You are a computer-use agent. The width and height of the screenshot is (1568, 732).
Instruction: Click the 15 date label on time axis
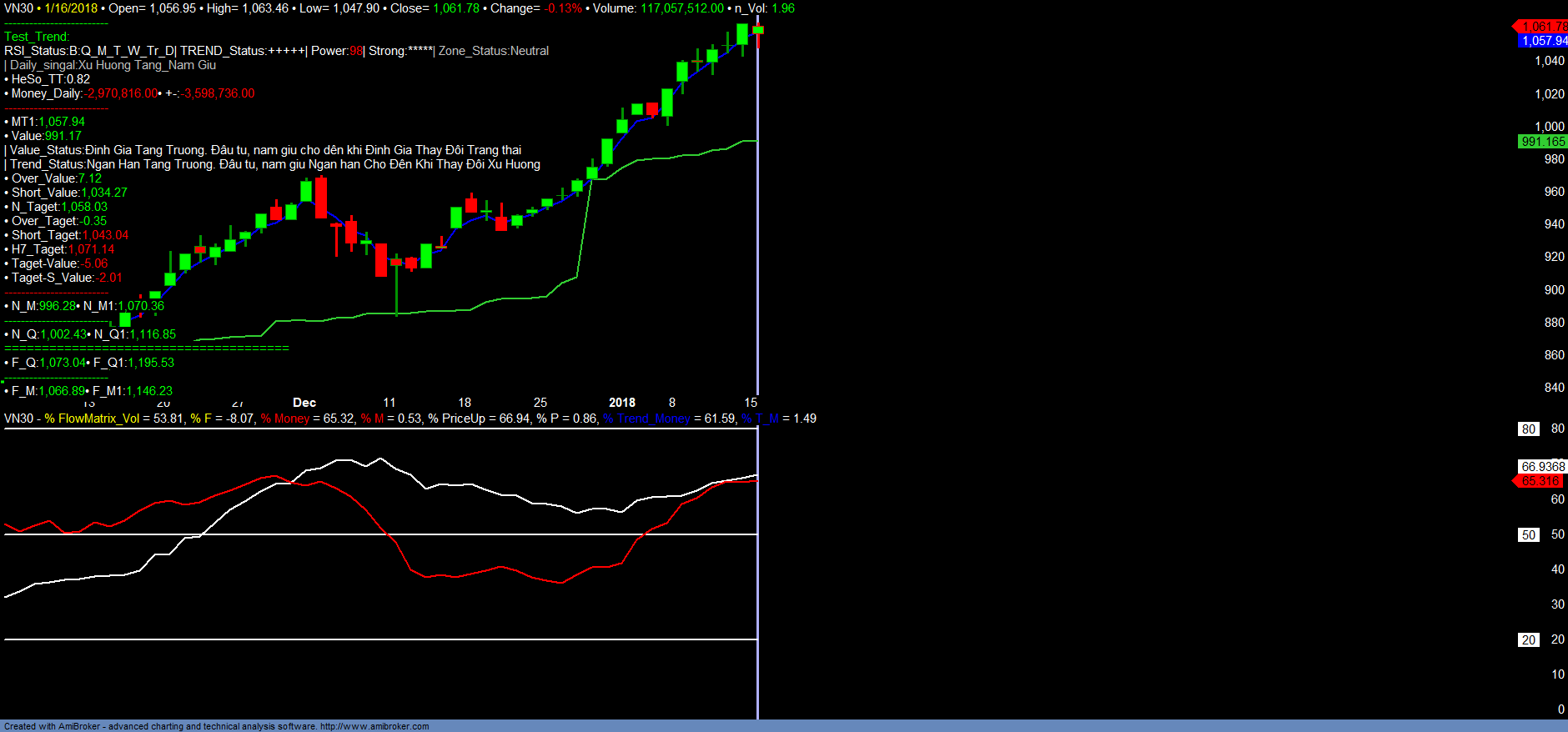[751, 403]
